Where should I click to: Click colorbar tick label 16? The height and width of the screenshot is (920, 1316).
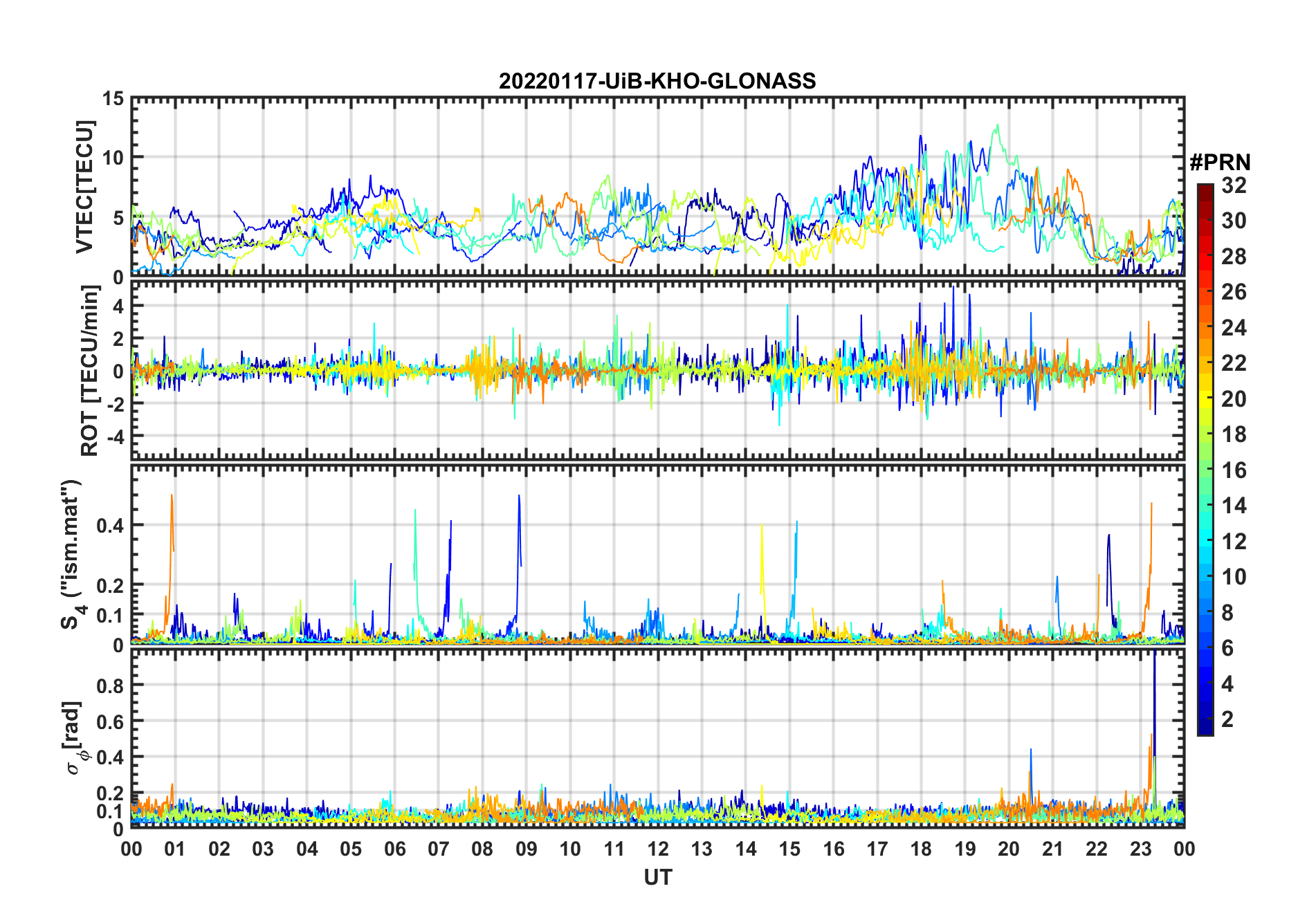1234,470
